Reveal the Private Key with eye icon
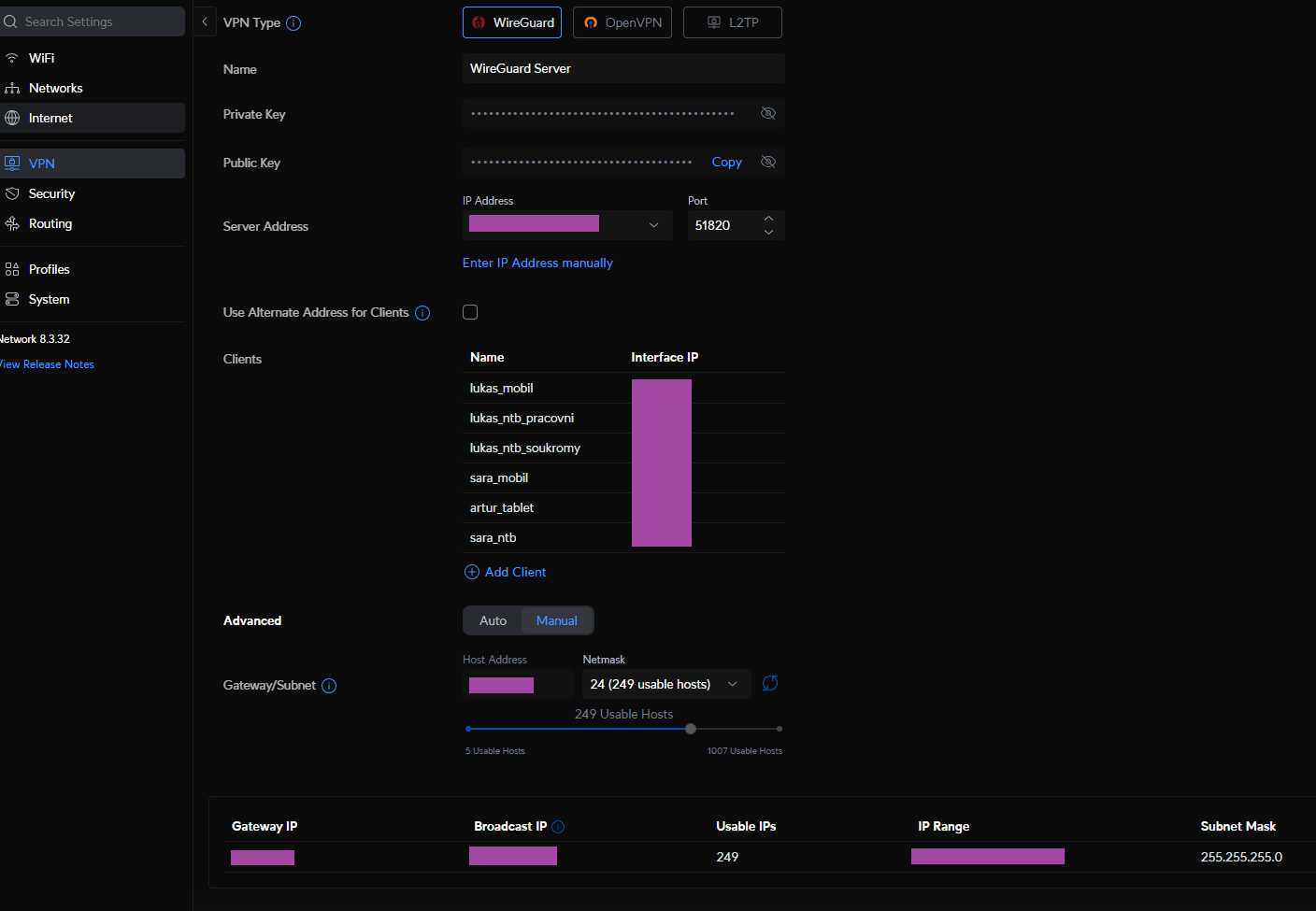 [768, 113]
